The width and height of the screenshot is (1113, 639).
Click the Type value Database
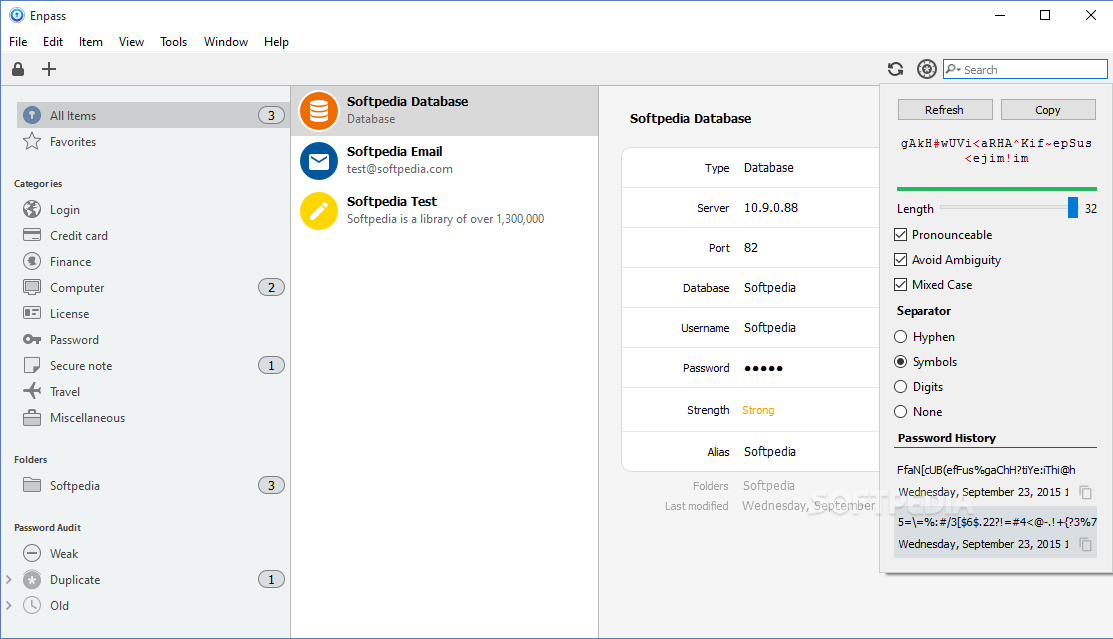point(769,168)
